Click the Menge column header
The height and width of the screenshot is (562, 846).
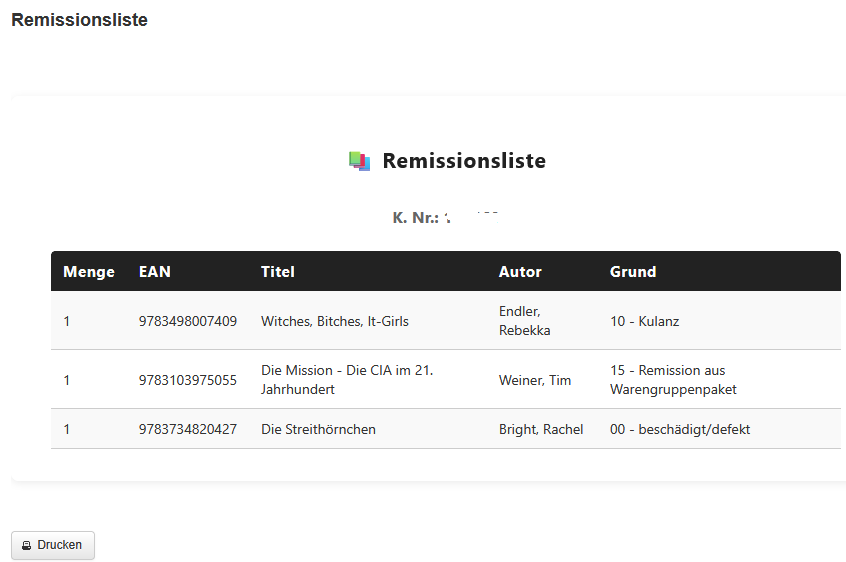point(89,272)
